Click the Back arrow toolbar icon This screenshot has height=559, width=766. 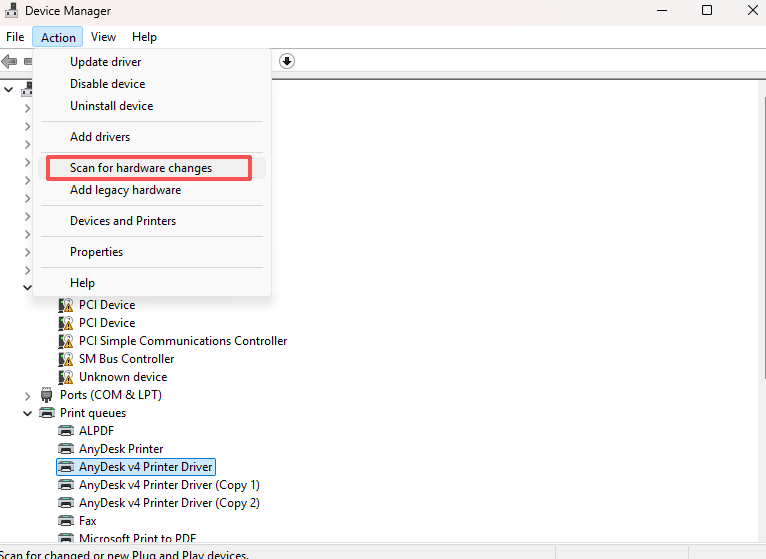pos(9,62)
